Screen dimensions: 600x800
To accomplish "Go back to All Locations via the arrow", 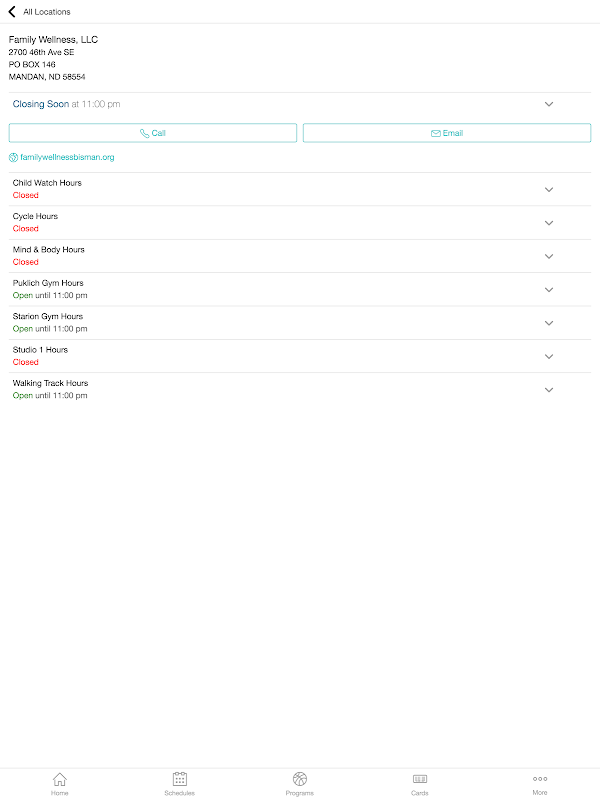I will (x=12, y=11).
